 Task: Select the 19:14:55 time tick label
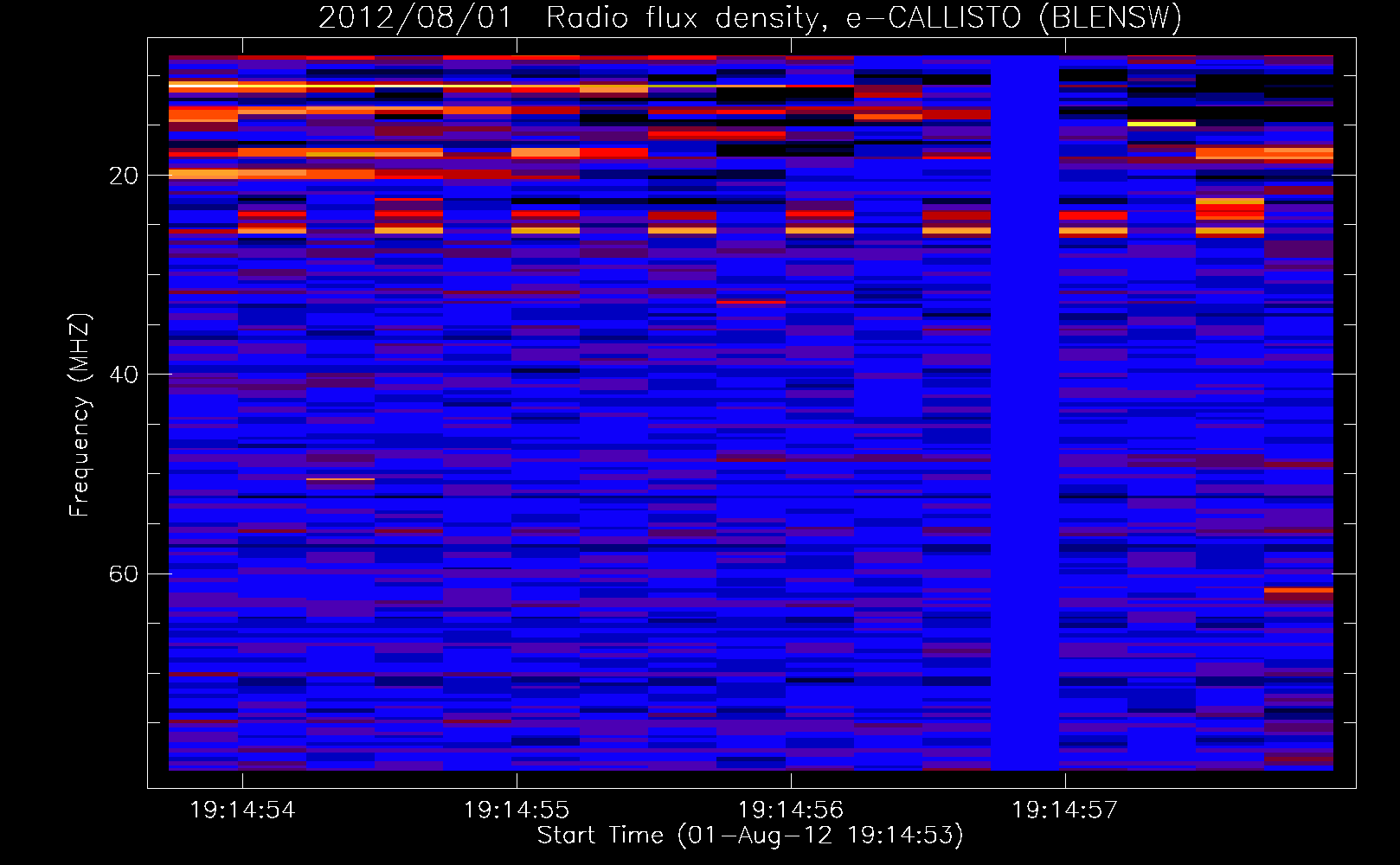tap(517, 811)
